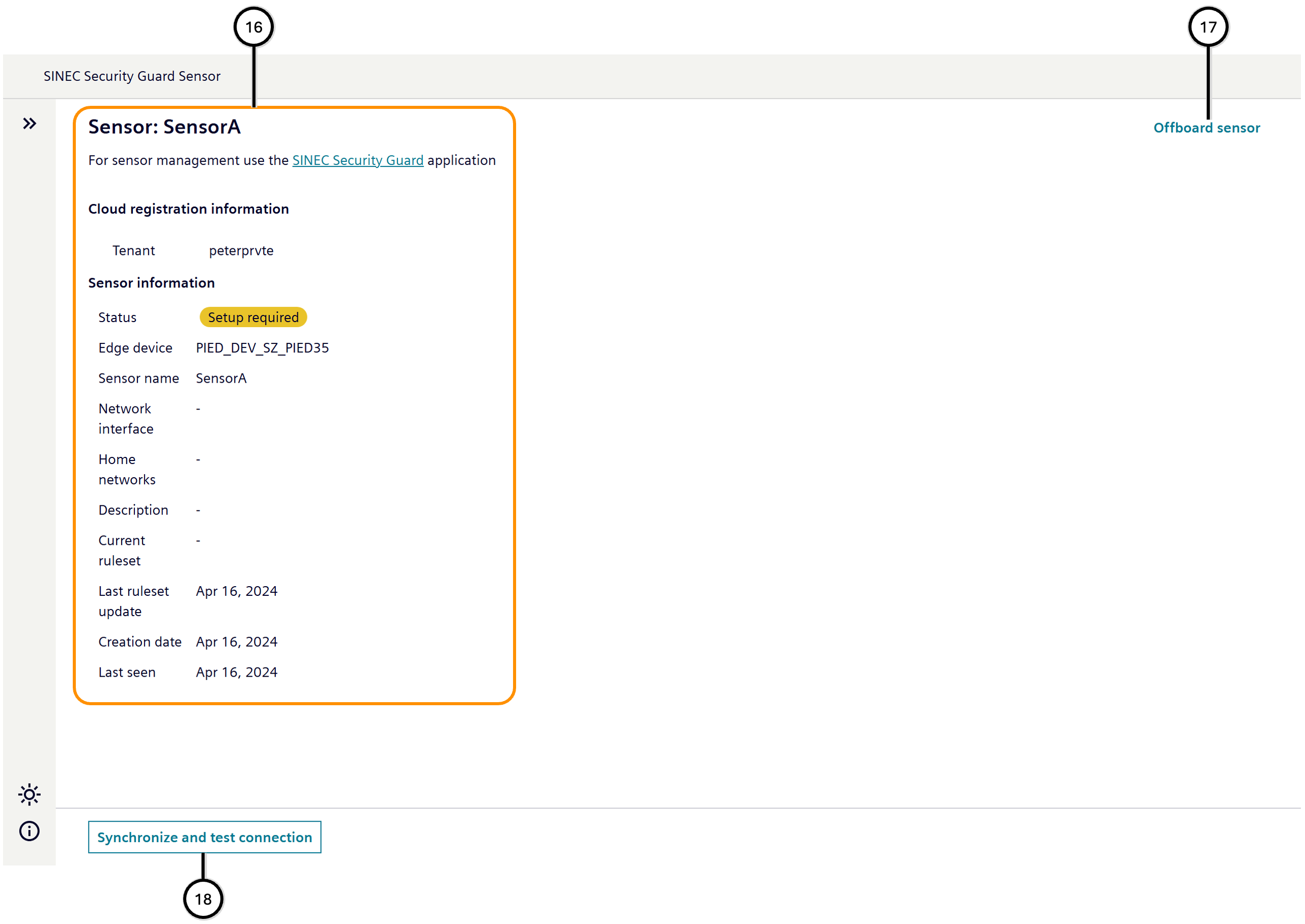The width and height of the screenshot is (1305, 924).
Task: Select Last seen date value
Action: 236,672
